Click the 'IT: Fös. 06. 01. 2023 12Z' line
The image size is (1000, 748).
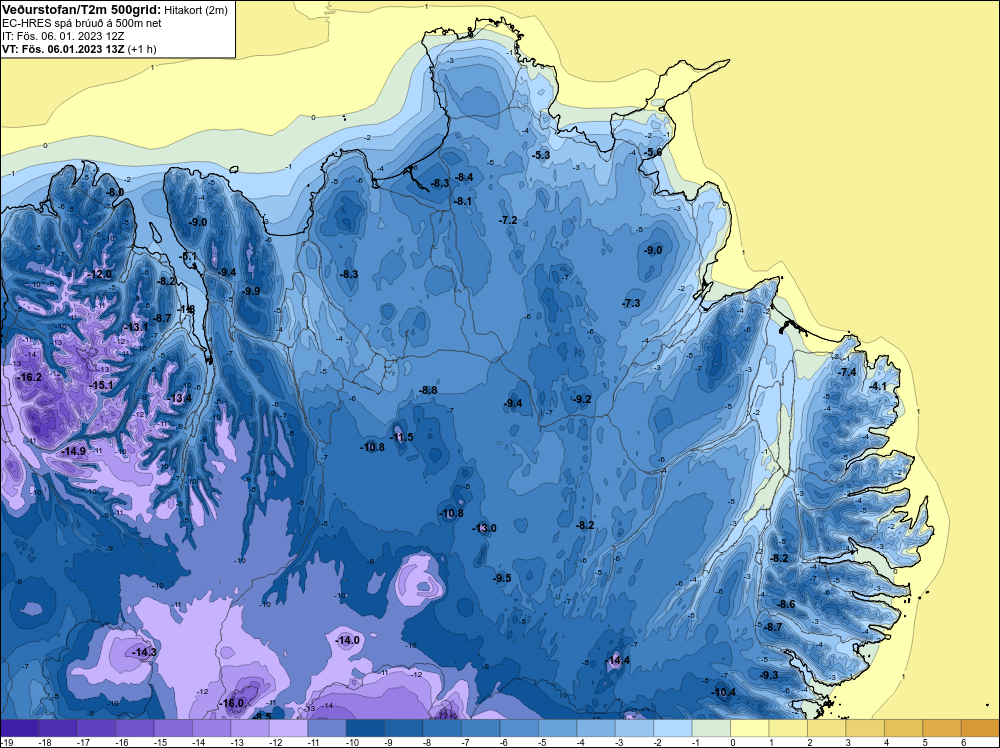[65, 36]
